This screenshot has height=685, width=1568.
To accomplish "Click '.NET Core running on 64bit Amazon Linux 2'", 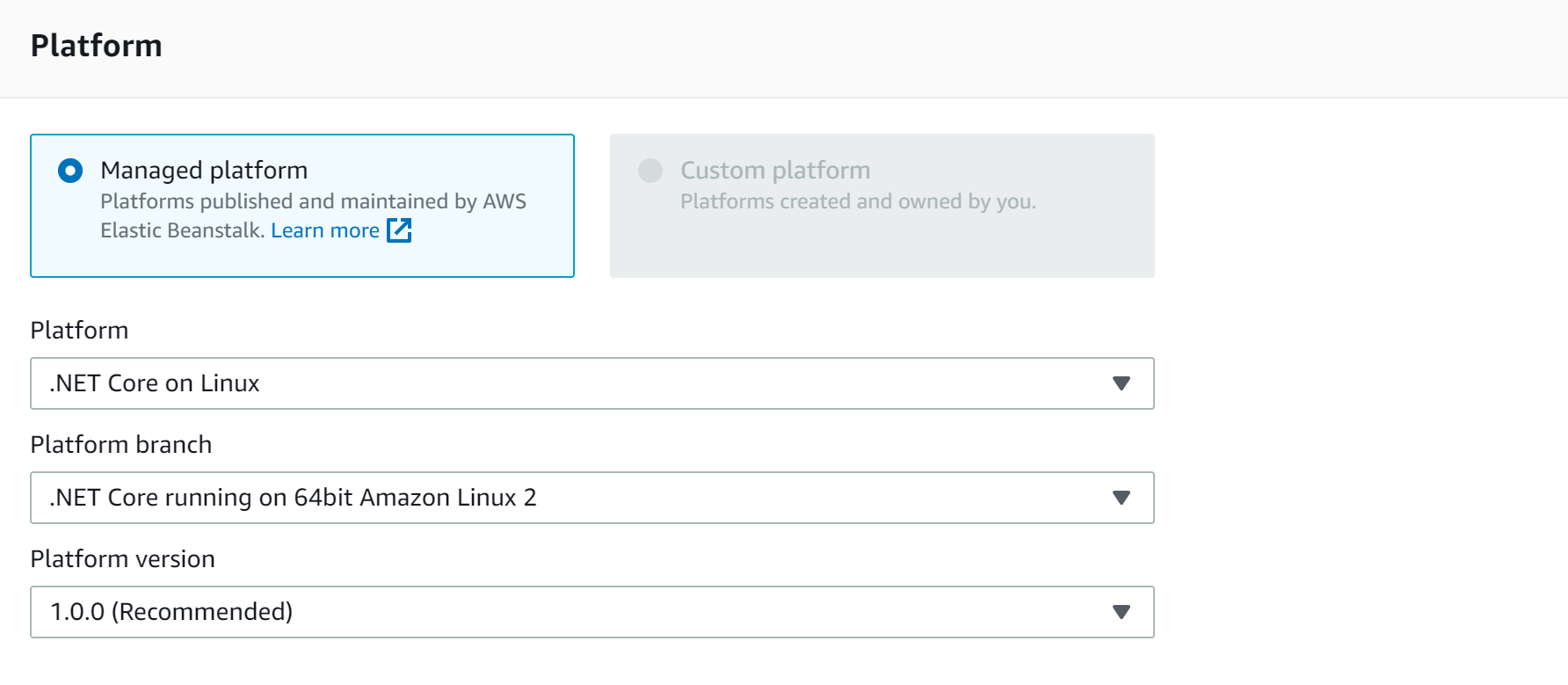I will coord(293,498).
